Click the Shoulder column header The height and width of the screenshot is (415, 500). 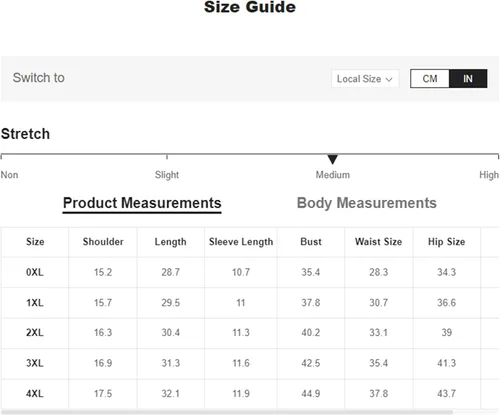tap(103, 242)
